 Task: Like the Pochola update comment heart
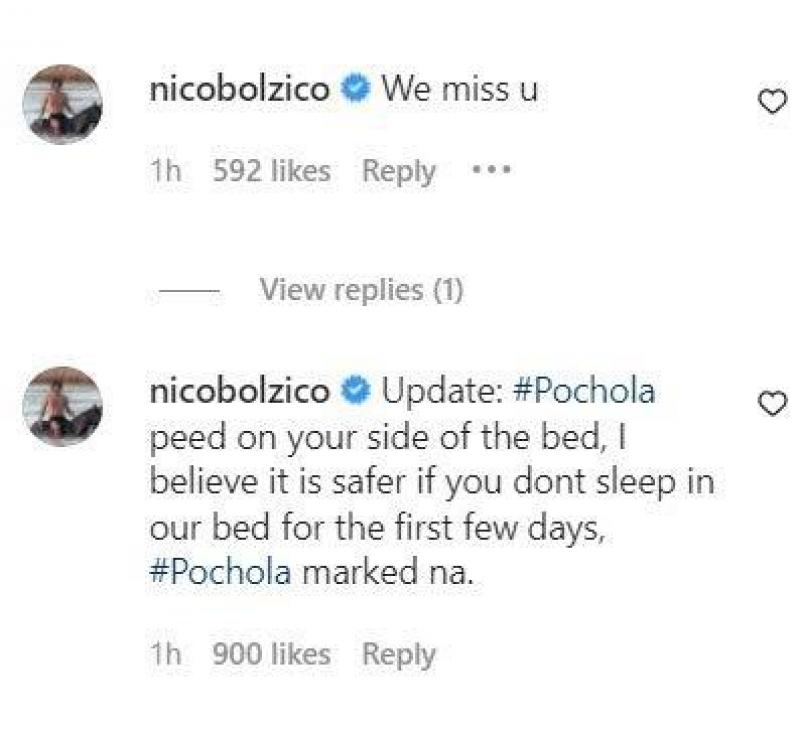pyautogui.click(x=772, y=403)
